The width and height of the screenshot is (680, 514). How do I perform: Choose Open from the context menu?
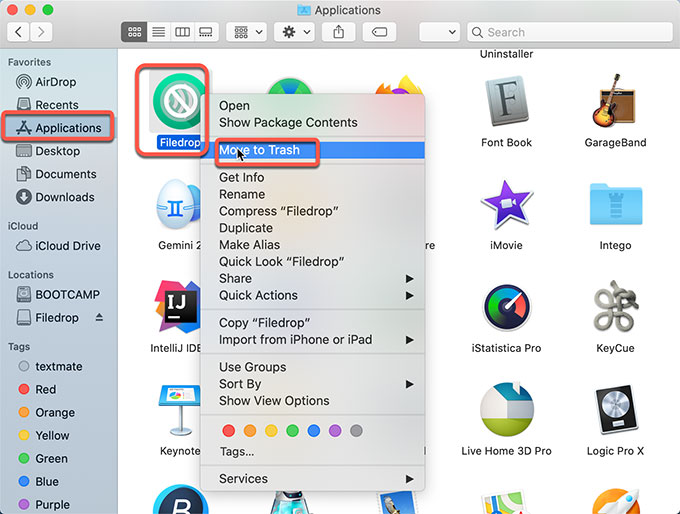[x=312, y=106]
